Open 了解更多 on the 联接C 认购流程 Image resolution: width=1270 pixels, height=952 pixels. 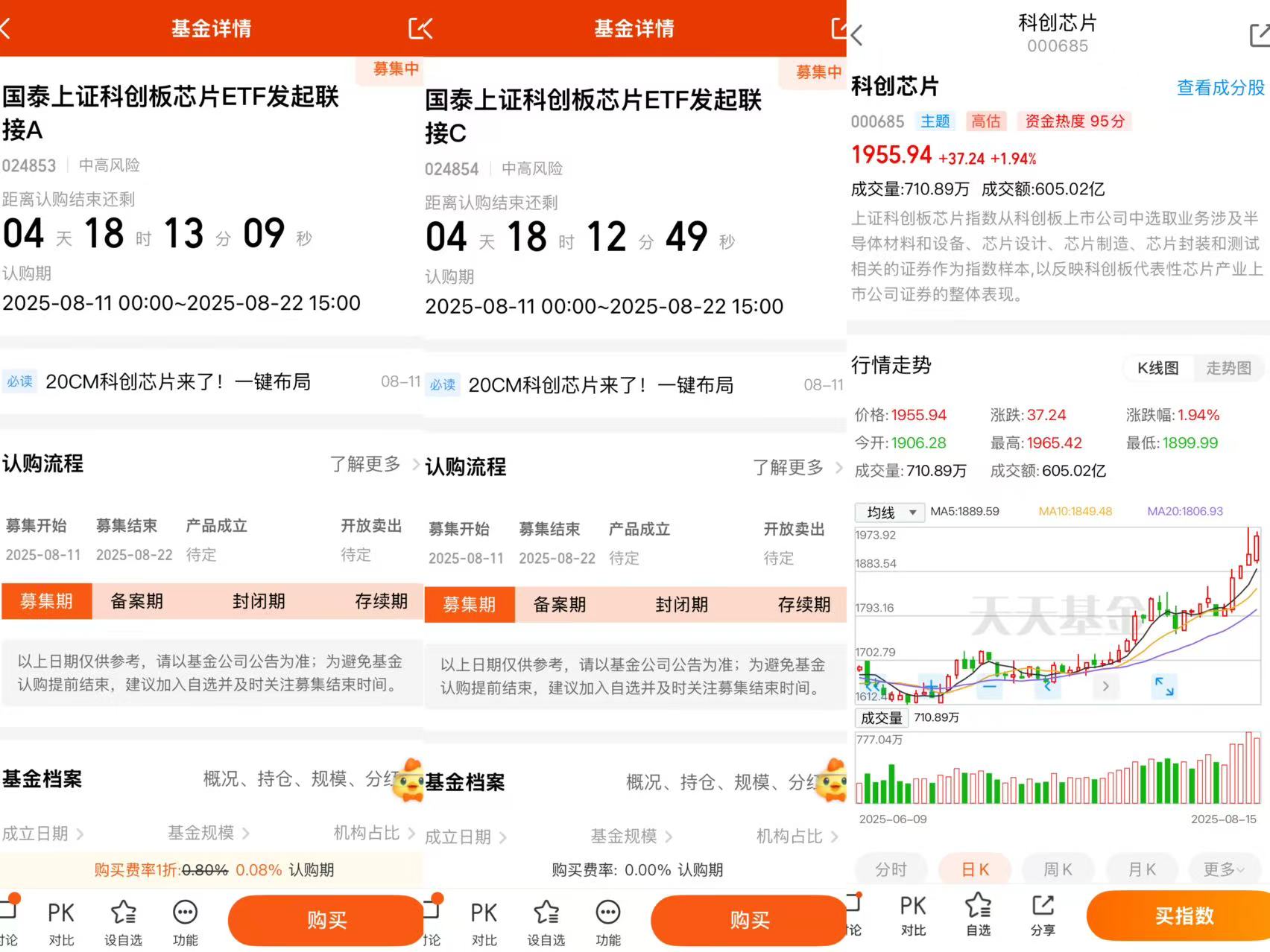(797, 467)
